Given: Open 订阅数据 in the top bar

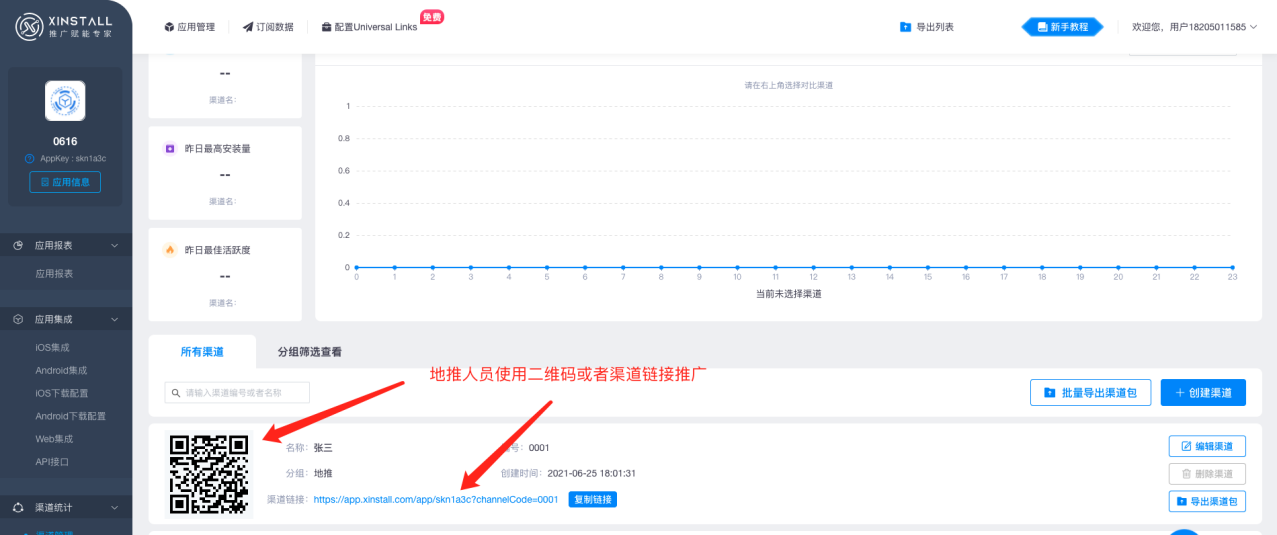Looking at the screenshot, I should point(268,27).
